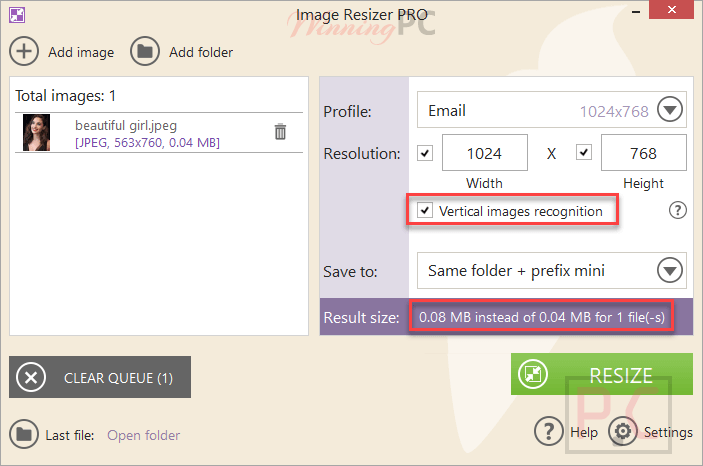
Task: Expand the Profile dropdown arrow
Action: click(670, 109)
